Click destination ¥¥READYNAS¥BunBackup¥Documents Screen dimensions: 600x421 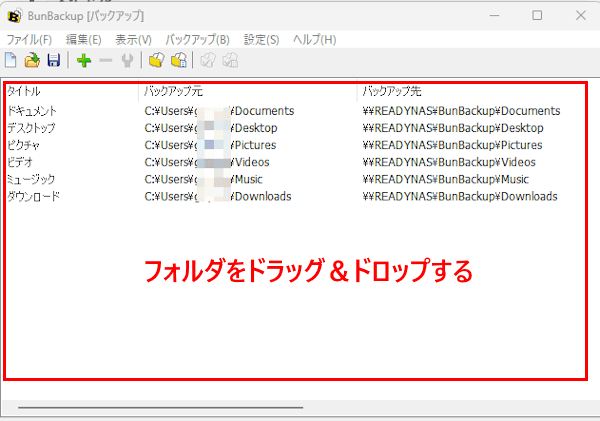coord(461,111)
